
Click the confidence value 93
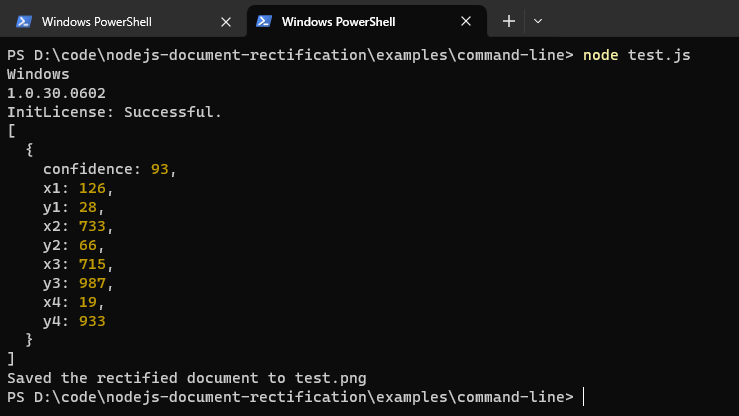160,168
